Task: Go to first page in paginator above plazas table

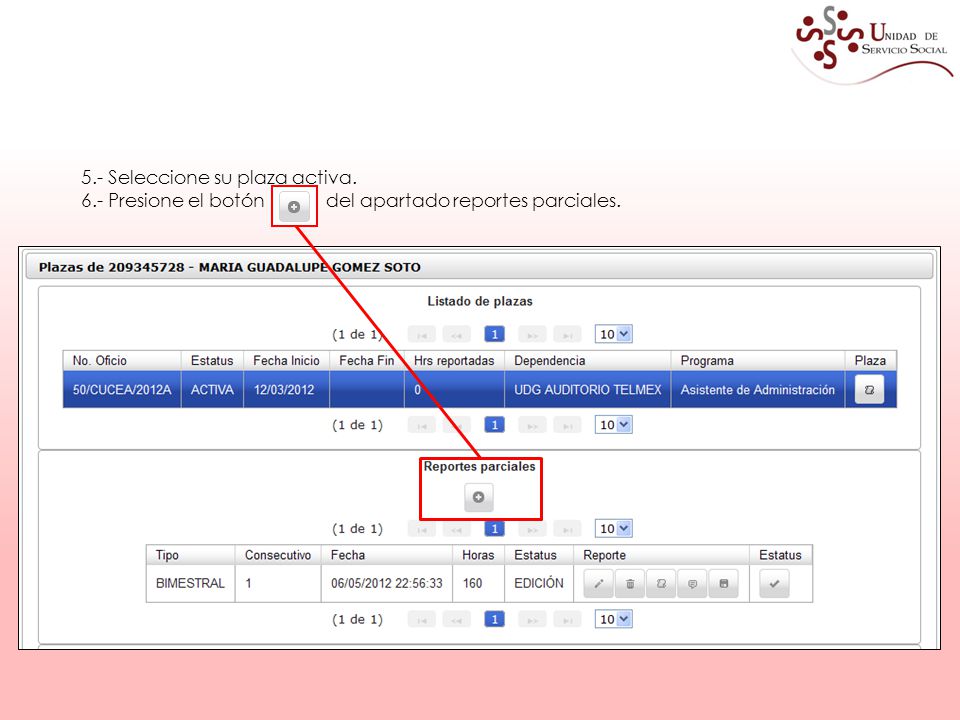Action: (422, 334)
